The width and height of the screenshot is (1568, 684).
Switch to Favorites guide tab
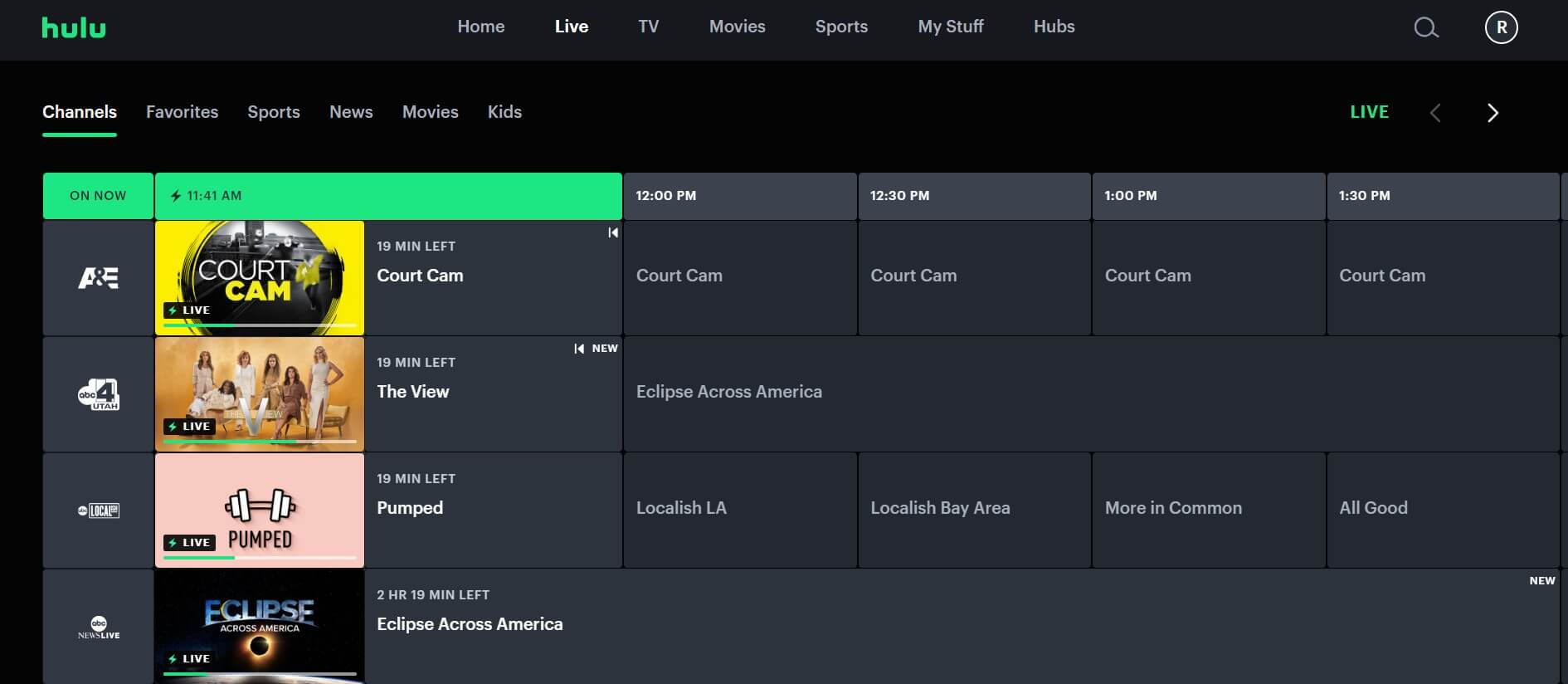pyautogui.click(x=182, y=112)
